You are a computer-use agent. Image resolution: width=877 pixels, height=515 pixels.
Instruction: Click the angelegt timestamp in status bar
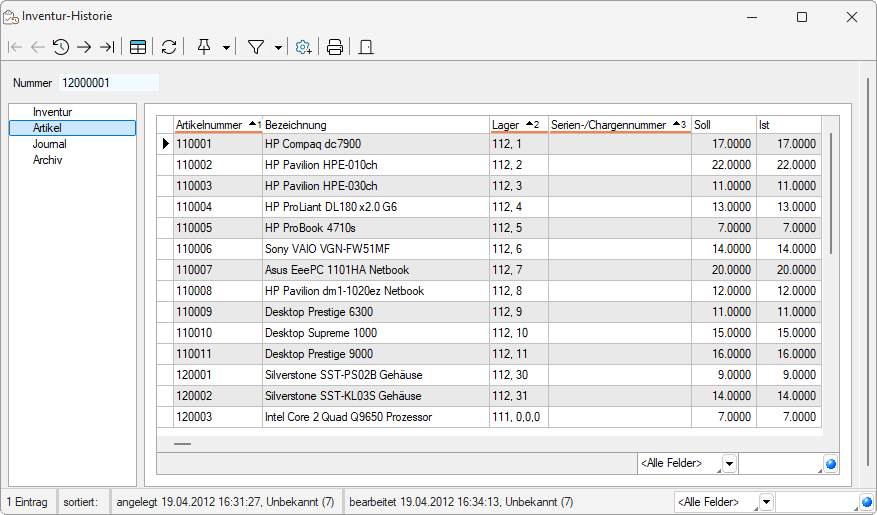[x=225, y=502]
